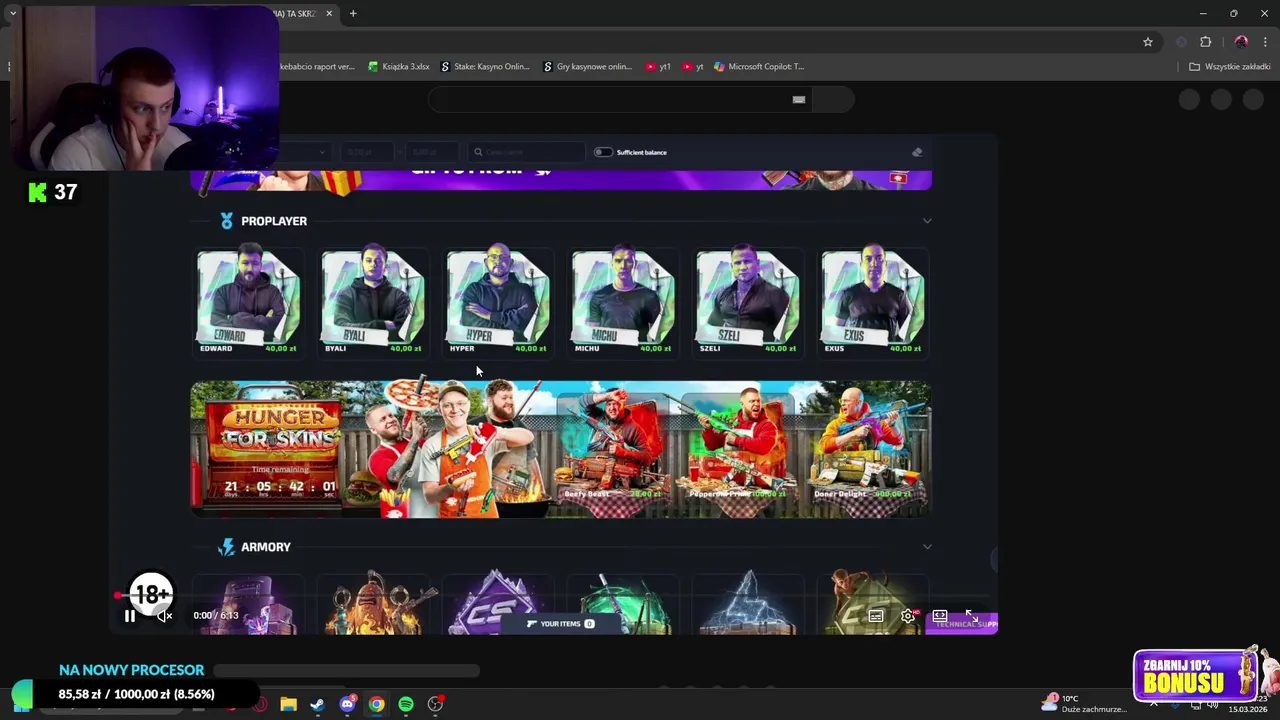Image resolution: width=1280 pixels, height=720 pixels.
Task: Open the 'Gry kasynowe onlin...' bookmark
Action: (x=587, y=67)
